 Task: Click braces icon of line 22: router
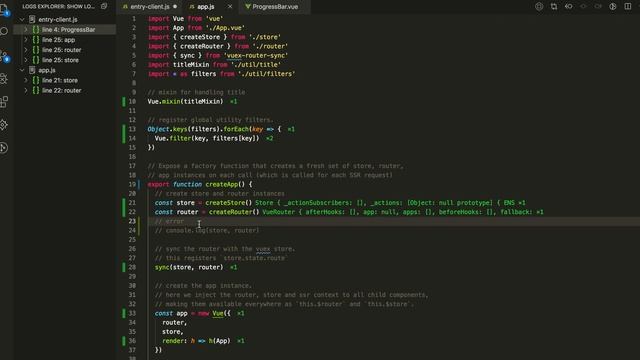(x=36, y=91)
